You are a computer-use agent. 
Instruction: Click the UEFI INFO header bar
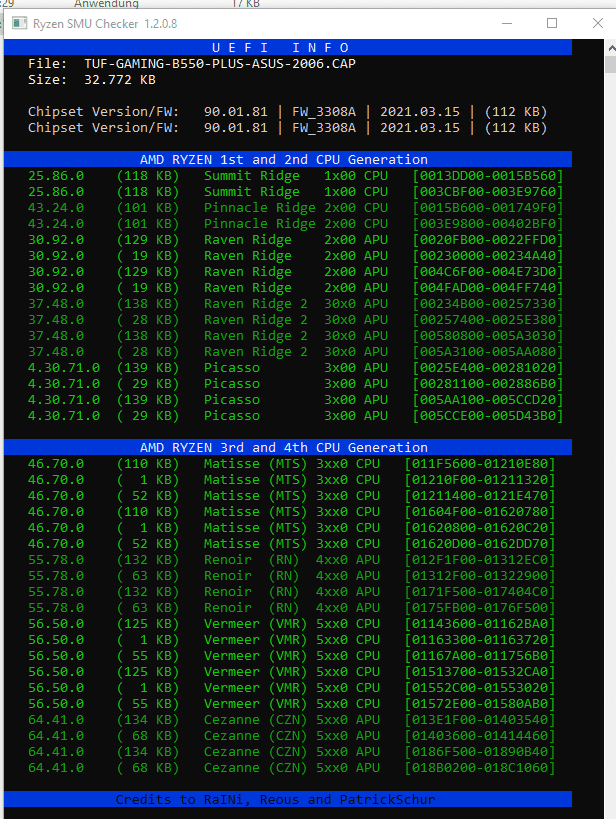coord(288,48)
